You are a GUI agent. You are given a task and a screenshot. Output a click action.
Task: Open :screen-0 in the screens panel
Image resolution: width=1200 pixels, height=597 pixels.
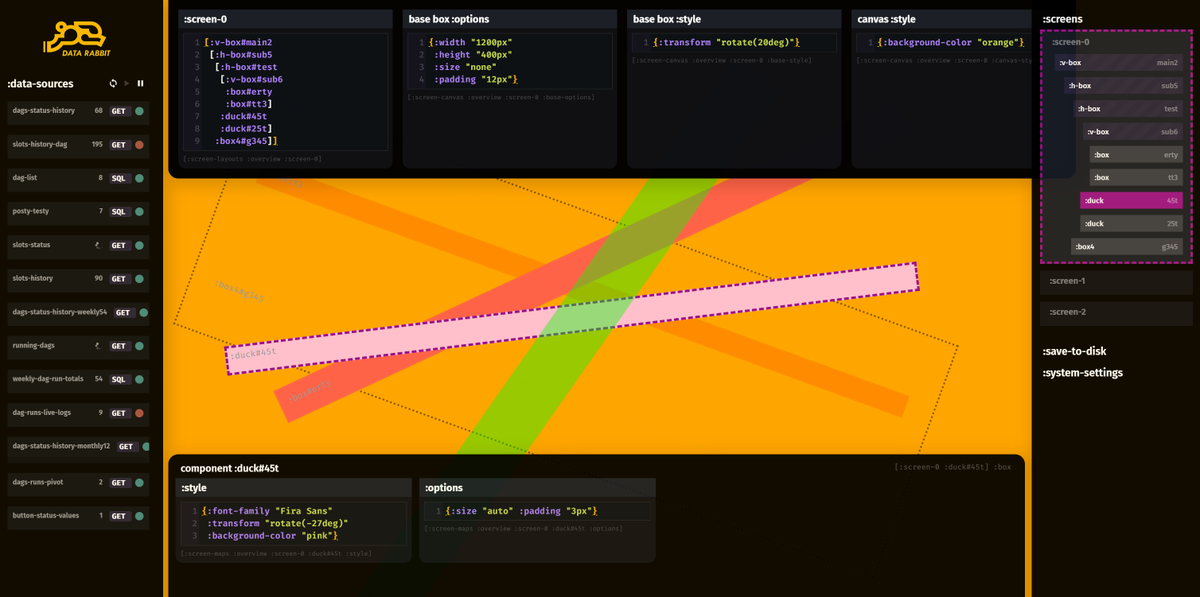point(1069,42)
